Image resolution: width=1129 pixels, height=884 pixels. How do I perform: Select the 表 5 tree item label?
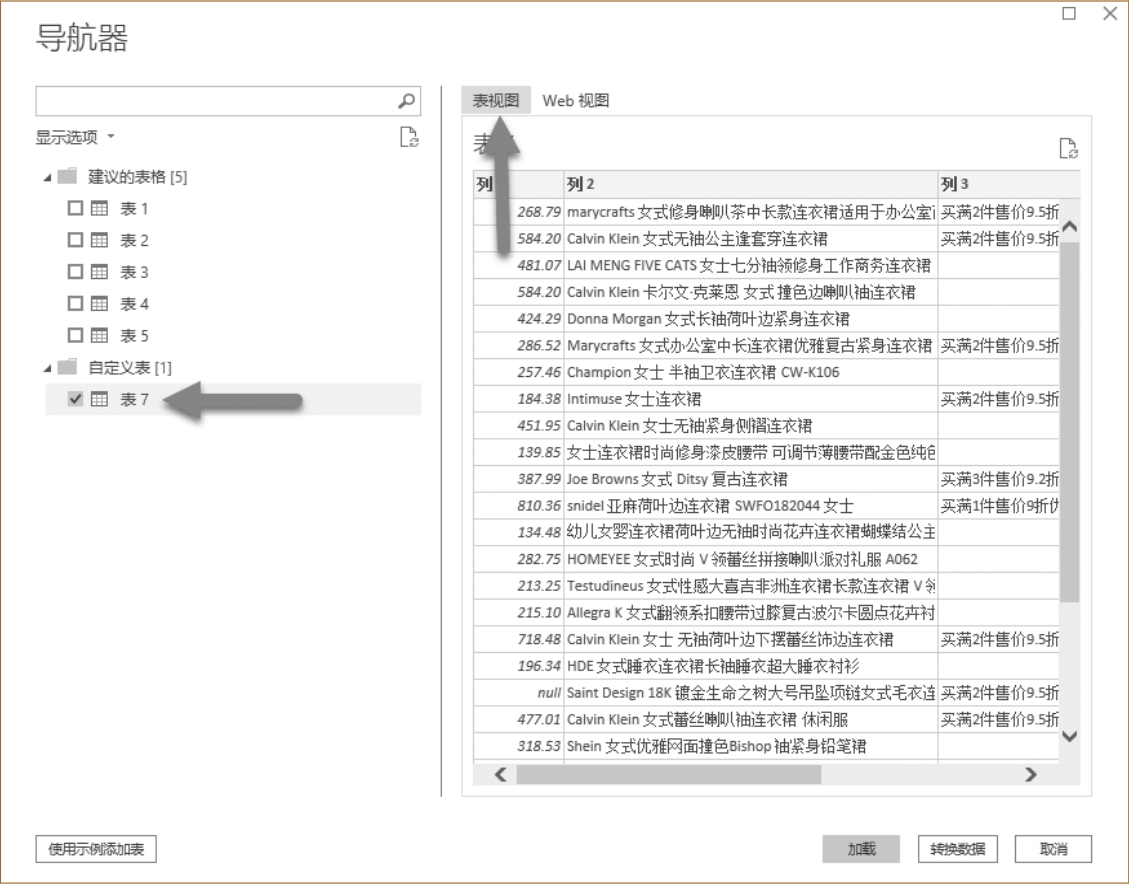134,335
